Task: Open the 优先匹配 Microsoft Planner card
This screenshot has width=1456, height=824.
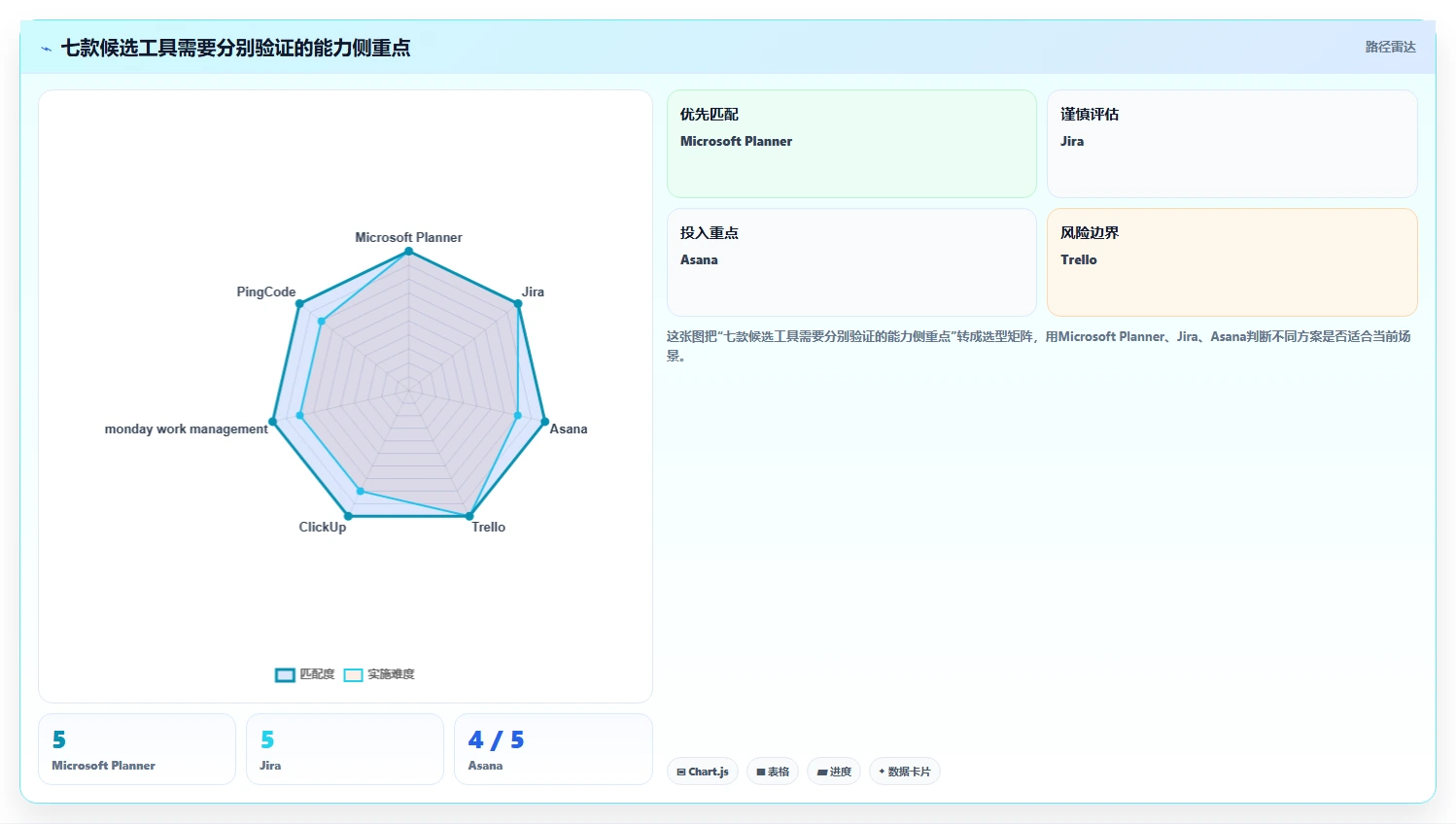Action: 851,144
